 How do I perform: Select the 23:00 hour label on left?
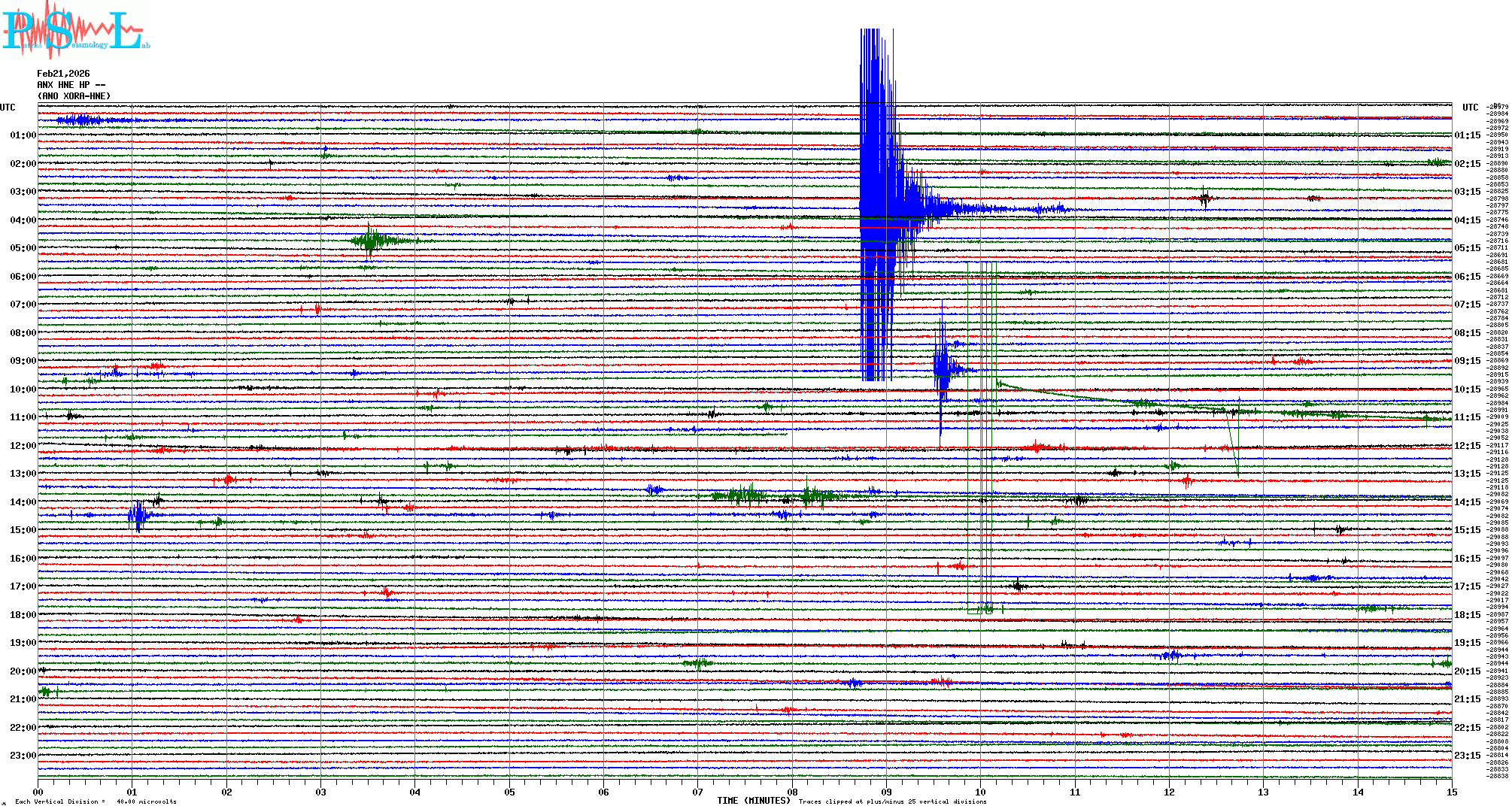23,756
